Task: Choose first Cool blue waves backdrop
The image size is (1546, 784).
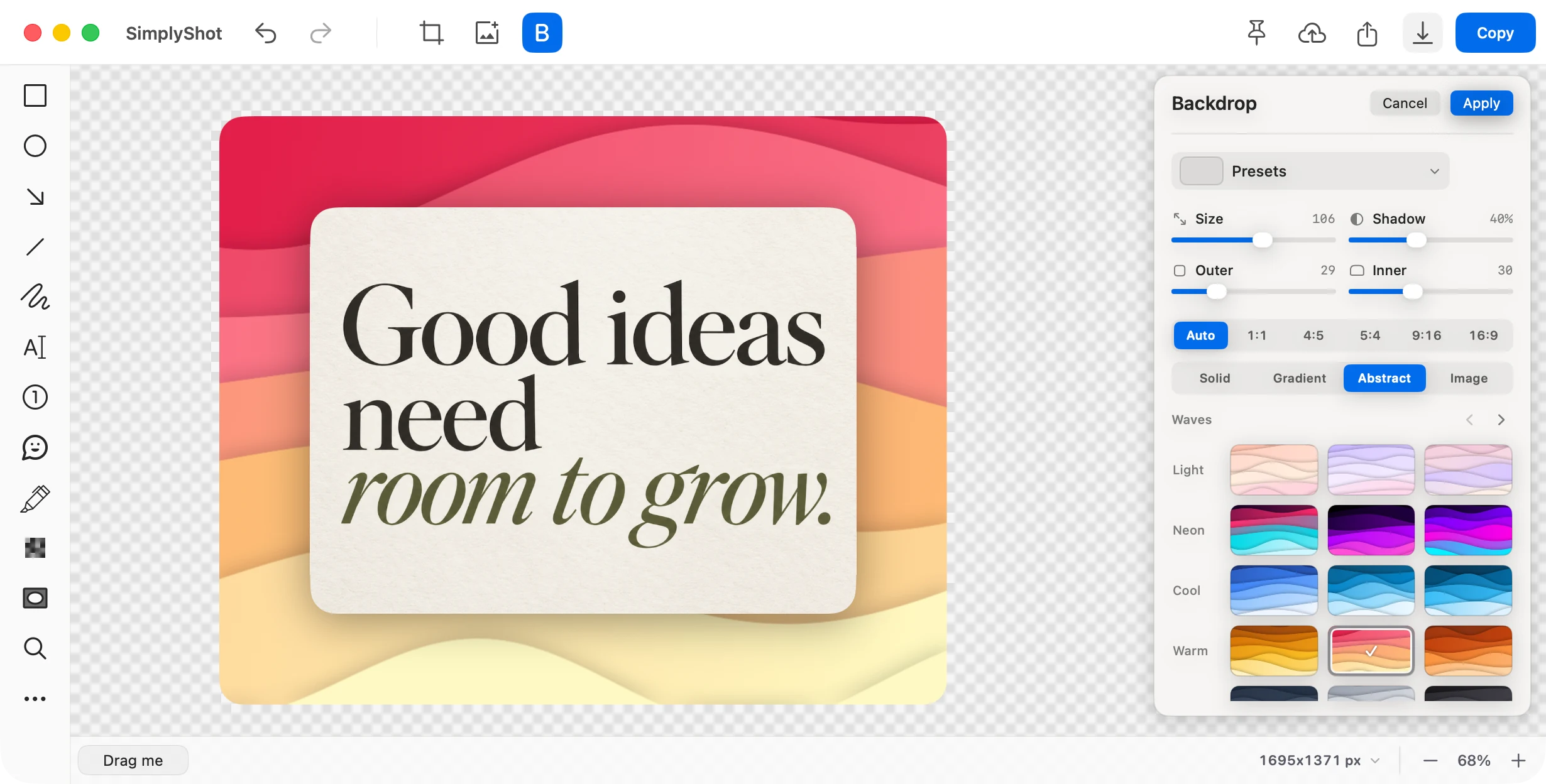Action: [1274, 591]
